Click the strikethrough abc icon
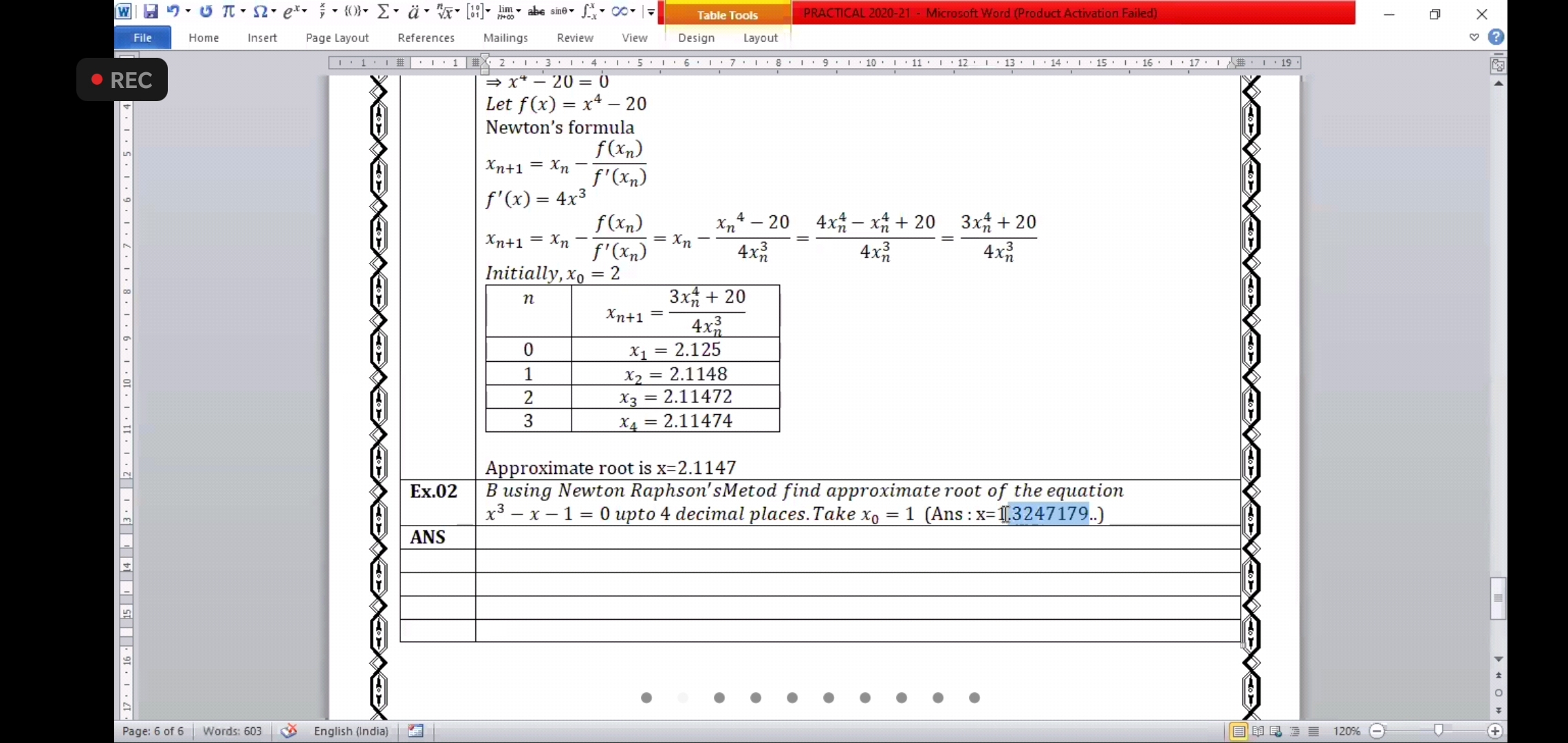The image size is (1568, 743). [x=536, y=12]
